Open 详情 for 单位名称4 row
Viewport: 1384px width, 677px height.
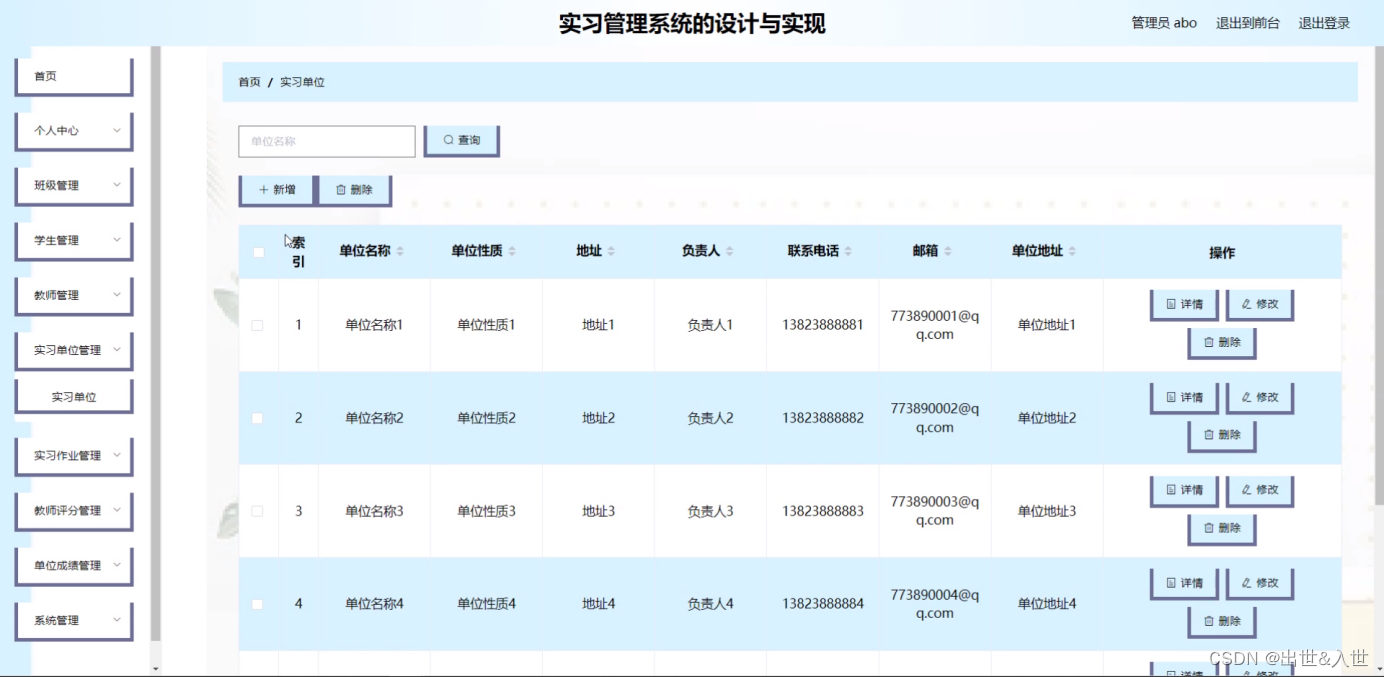pos(1184,583)
